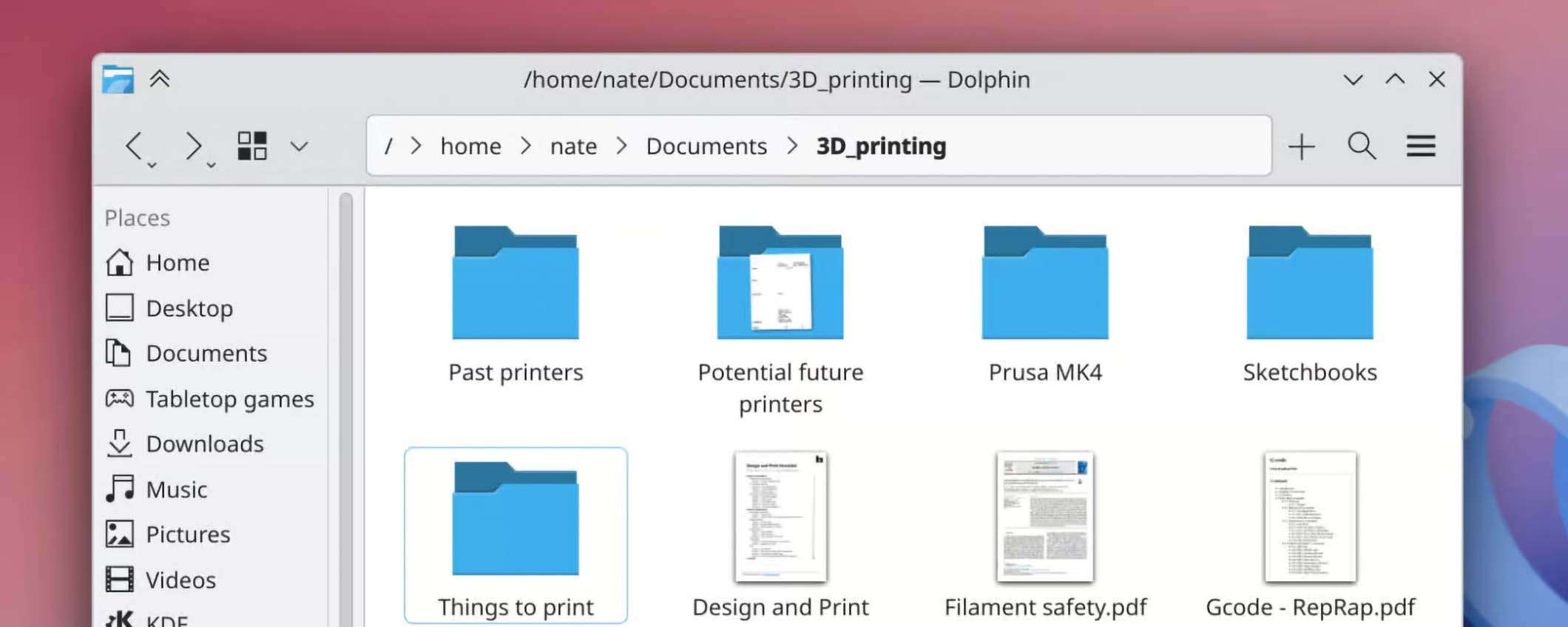Expand chevron after nate breadcrumb

pos(622,146)
